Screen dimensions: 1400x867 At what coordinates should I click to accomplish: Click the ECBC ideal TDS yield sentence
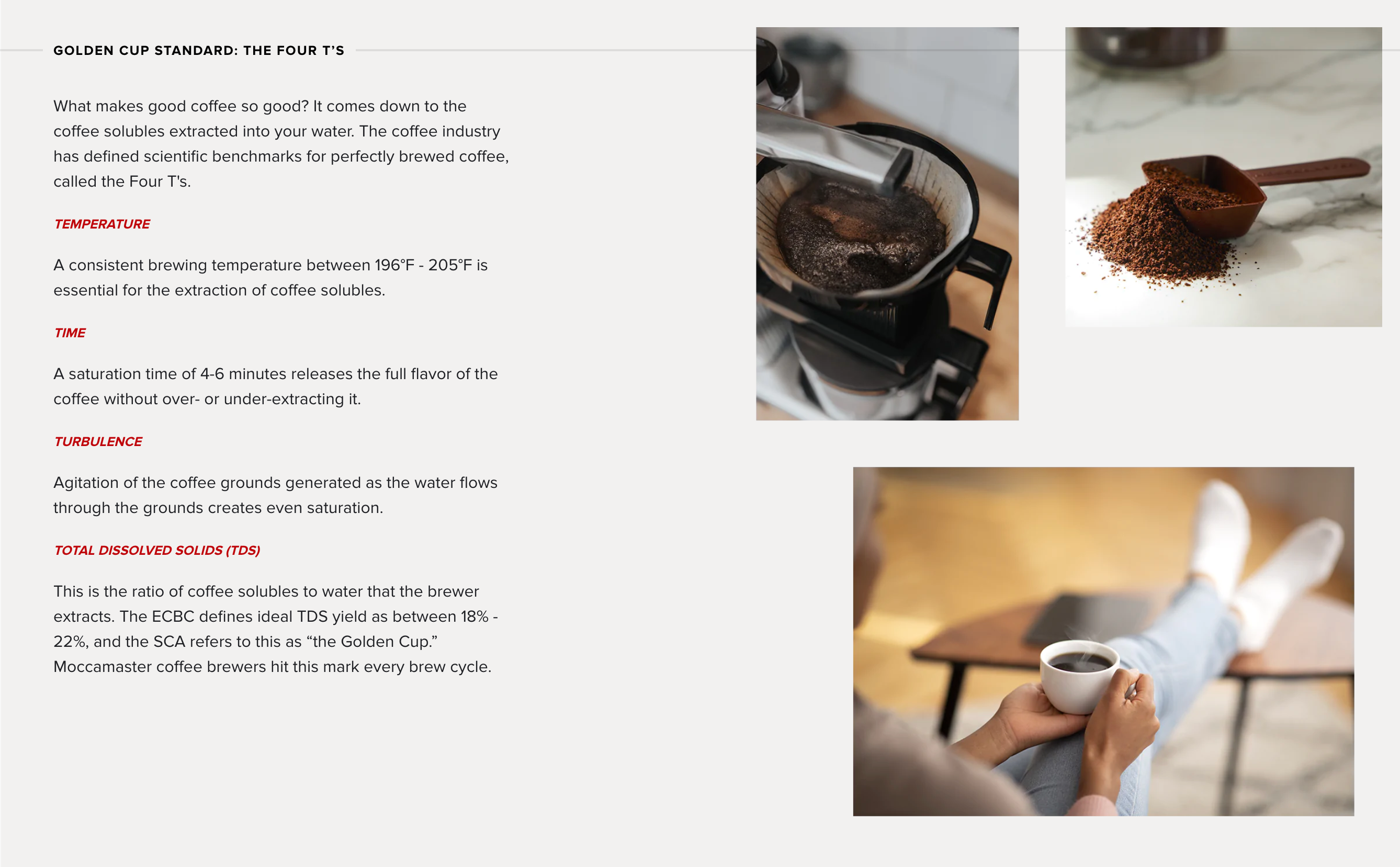(x=275, y=629)
